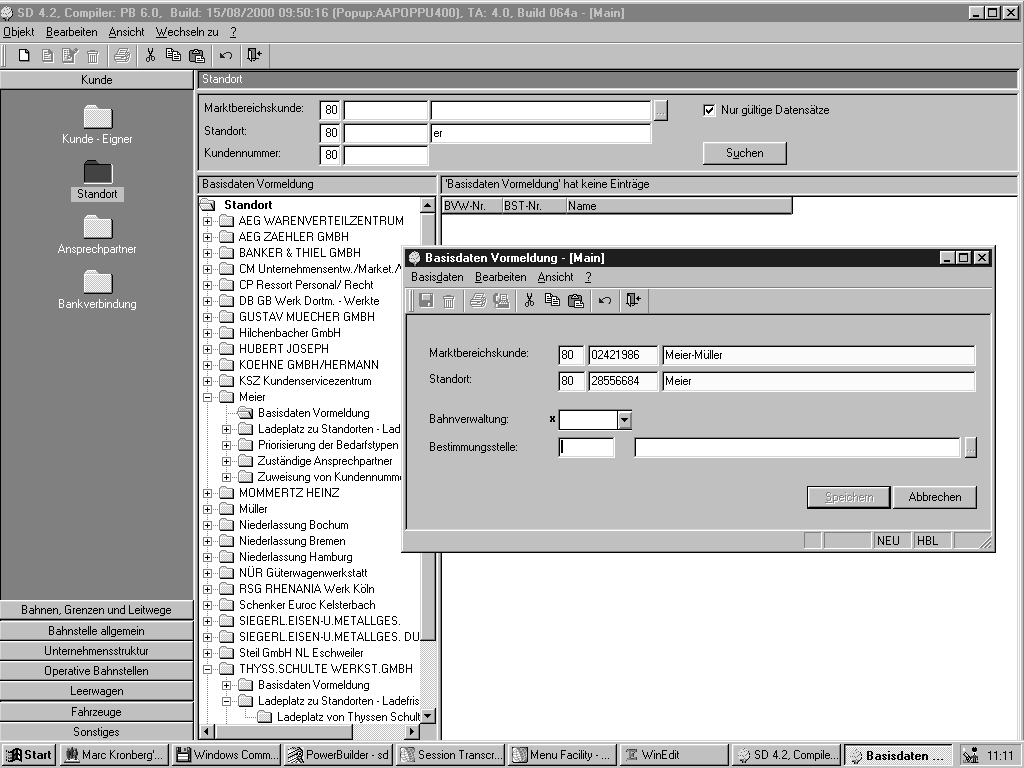Click the first Bestimmungsstelle input field

point(587,448)
